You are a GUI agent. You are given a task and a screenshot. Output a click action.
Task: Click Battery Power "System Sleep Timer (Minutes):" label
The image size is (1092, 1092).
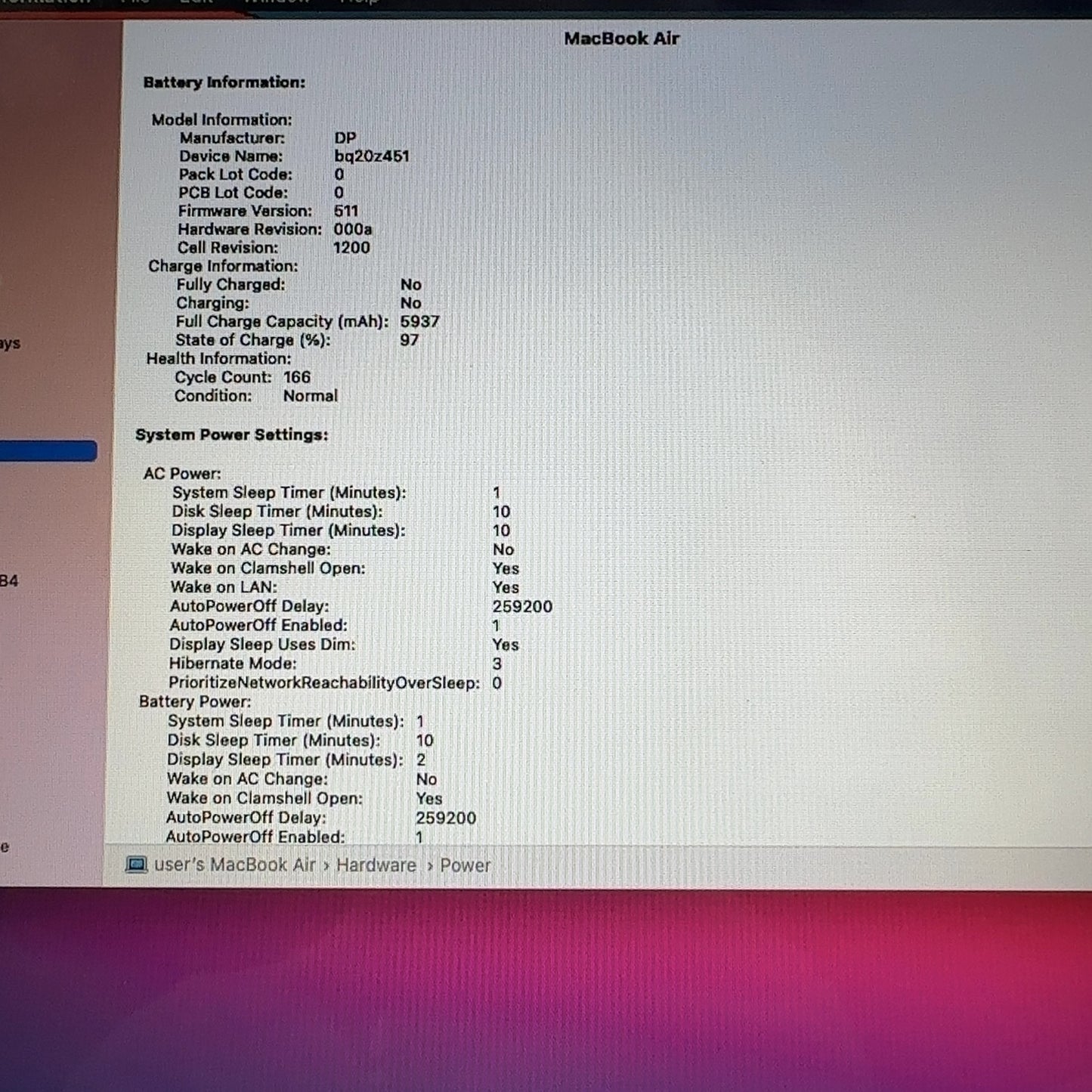[x=286, y=722]
